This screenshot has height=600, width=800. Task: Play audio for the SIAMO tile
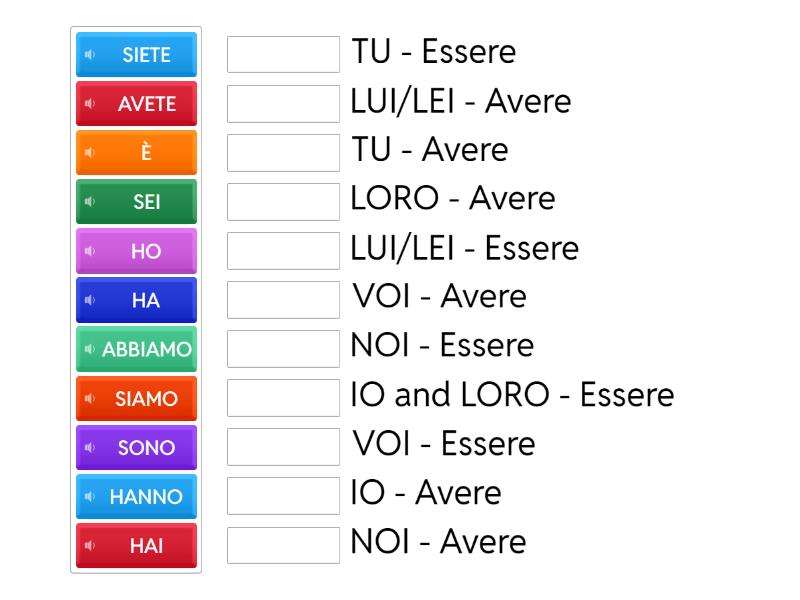click(x=90, y=398)
